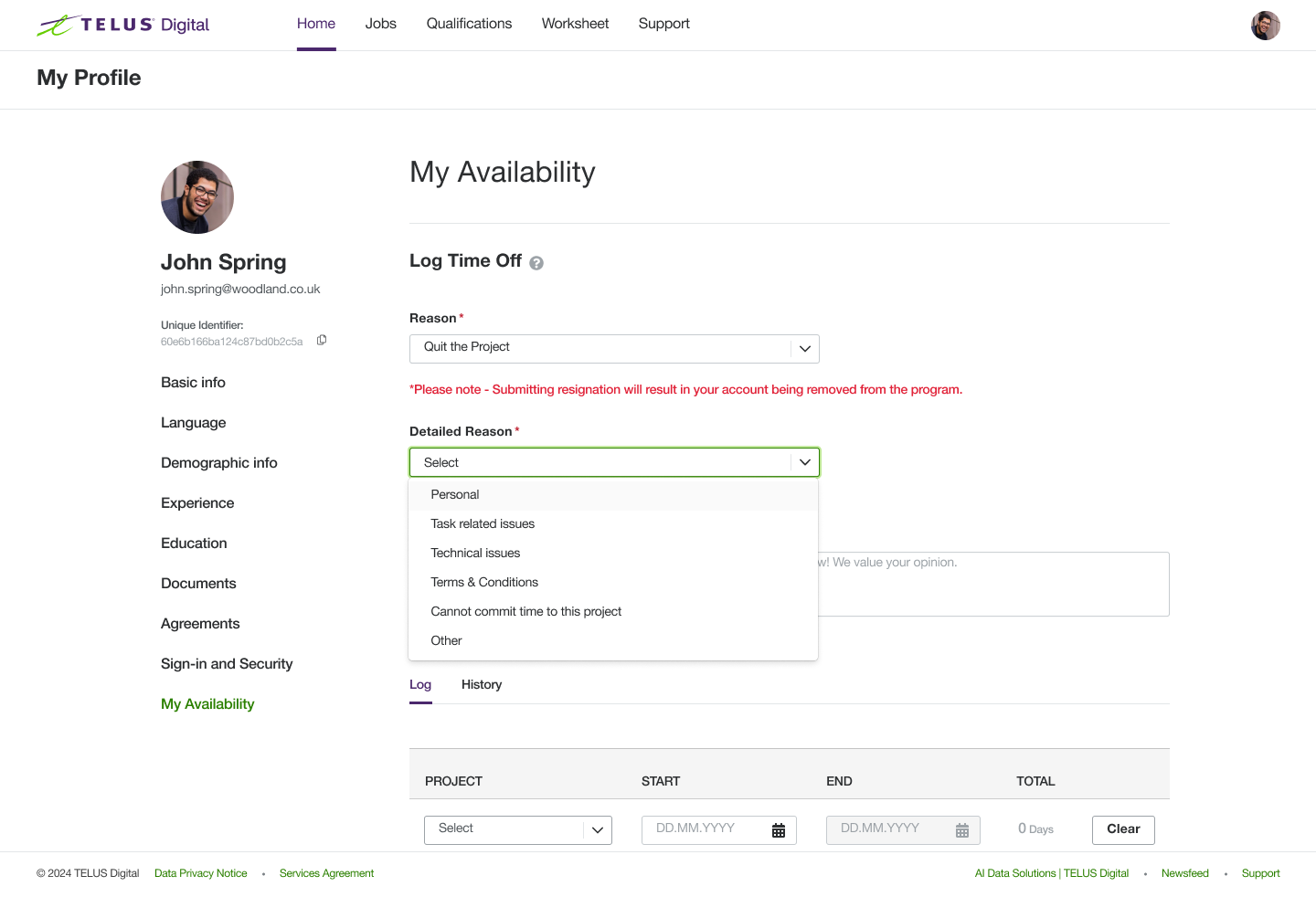The height and width of the screenshot is (897, 1316).
Task: Navigate to the Jobs section
Action: (380, 24)
